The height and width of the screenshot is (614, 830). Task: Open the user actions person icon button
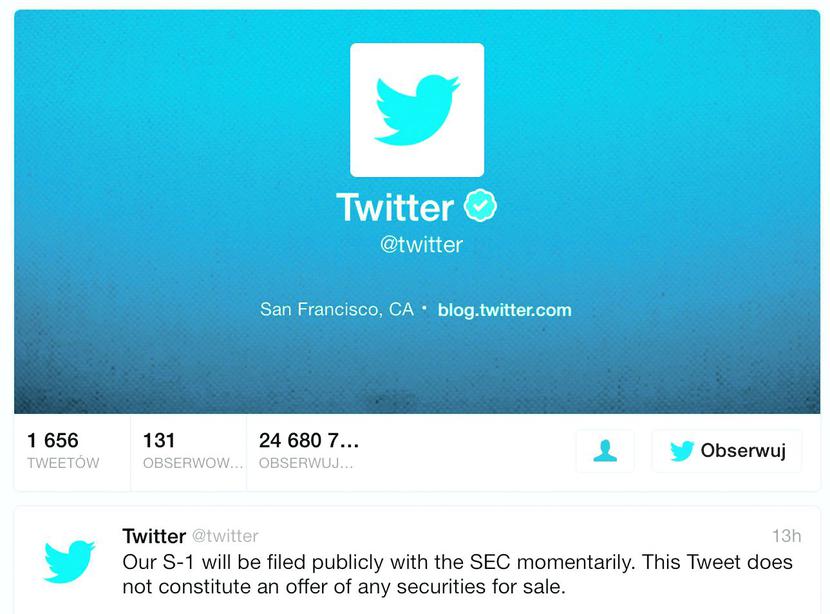coord(605,451)
